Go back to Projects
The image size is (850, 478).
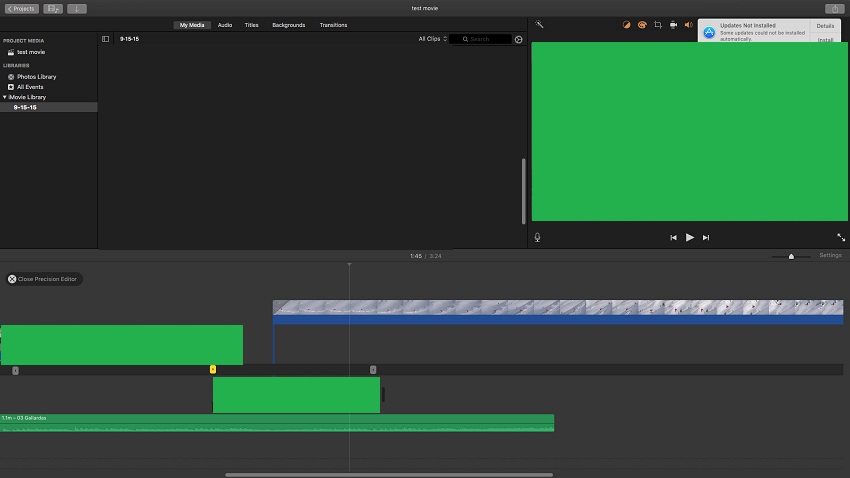[22, 9]
